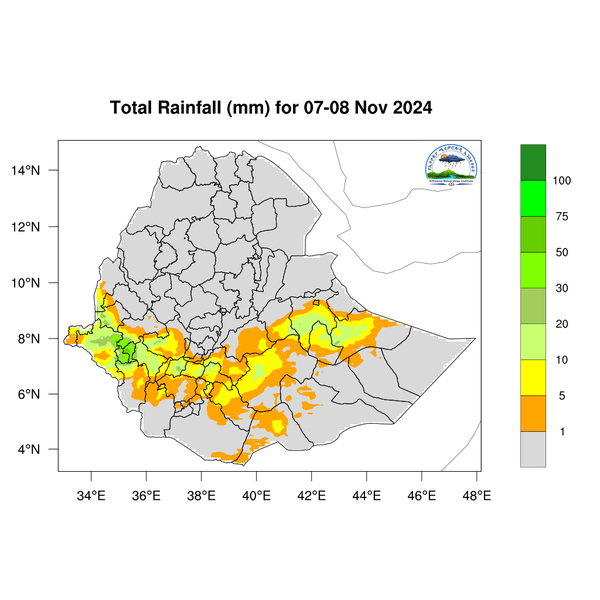Select the 30-50 mm lime legend swatch
This screenshot has width=600, height=600.
tap(533, 270)
